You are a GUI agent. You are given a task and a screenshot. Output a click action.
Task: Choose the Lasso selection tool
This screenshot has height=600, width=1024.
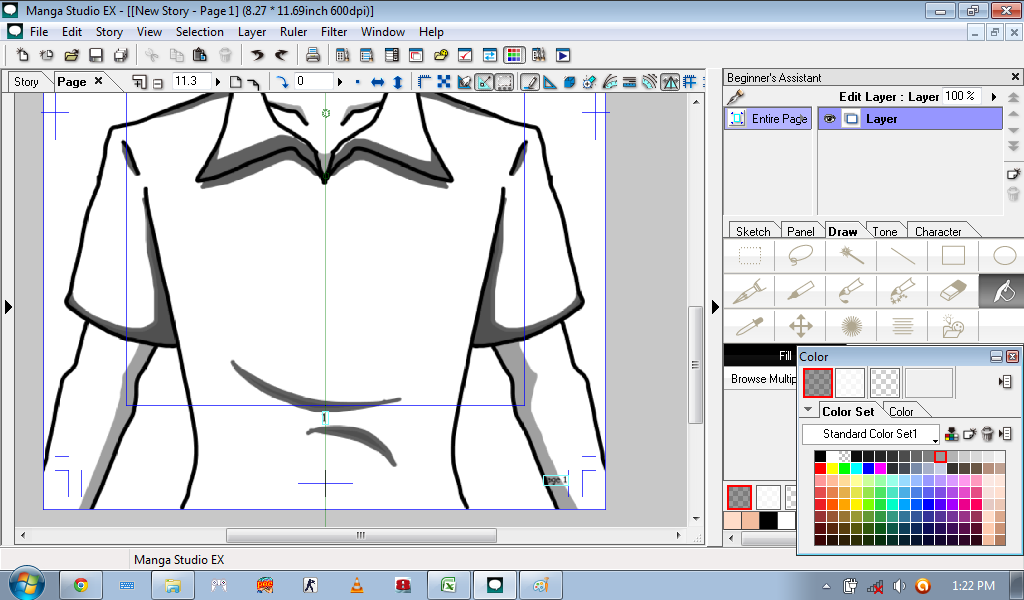800,256
